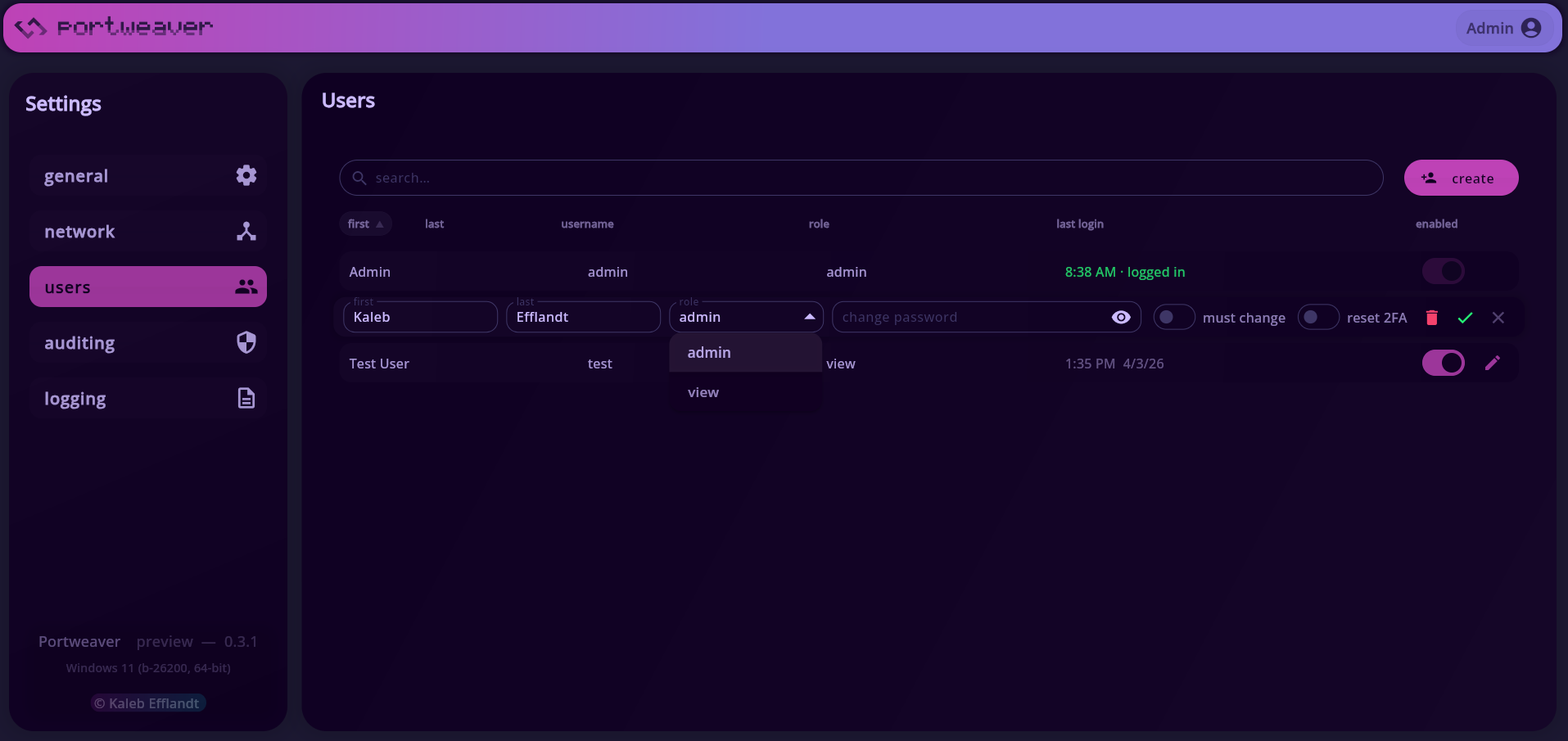Focus the users search field
The width and height of the screenshot is (1568, 741).
(861, 178)
